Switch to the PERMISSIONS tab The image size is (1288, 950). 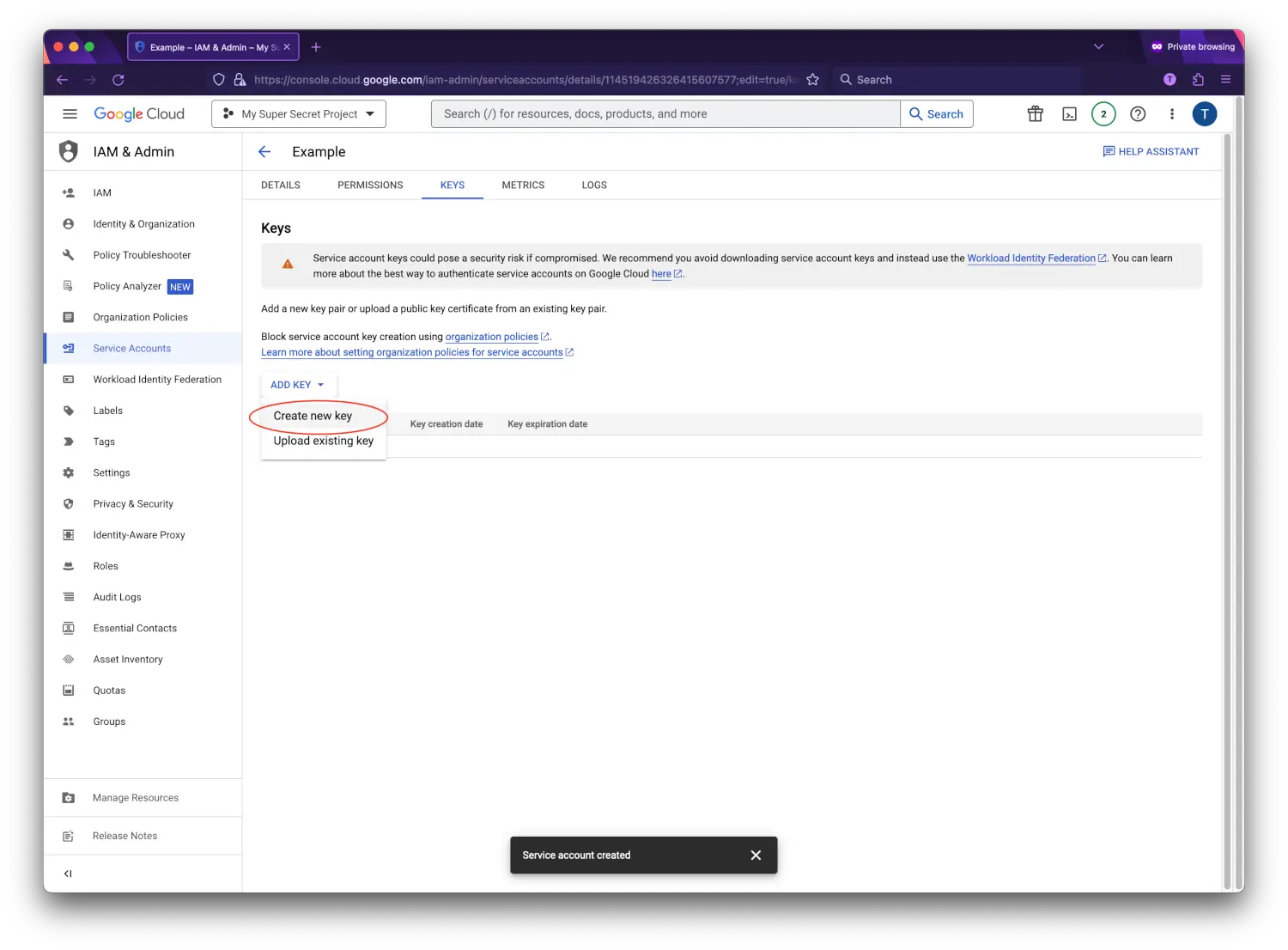point(370,186)
